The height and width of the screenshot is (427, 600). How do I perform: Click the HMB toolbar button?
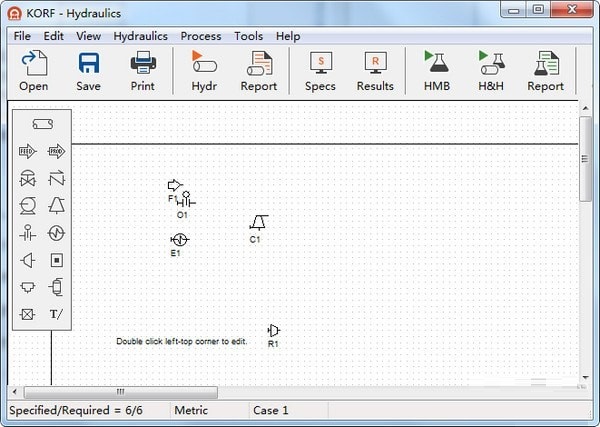[436, 71]
